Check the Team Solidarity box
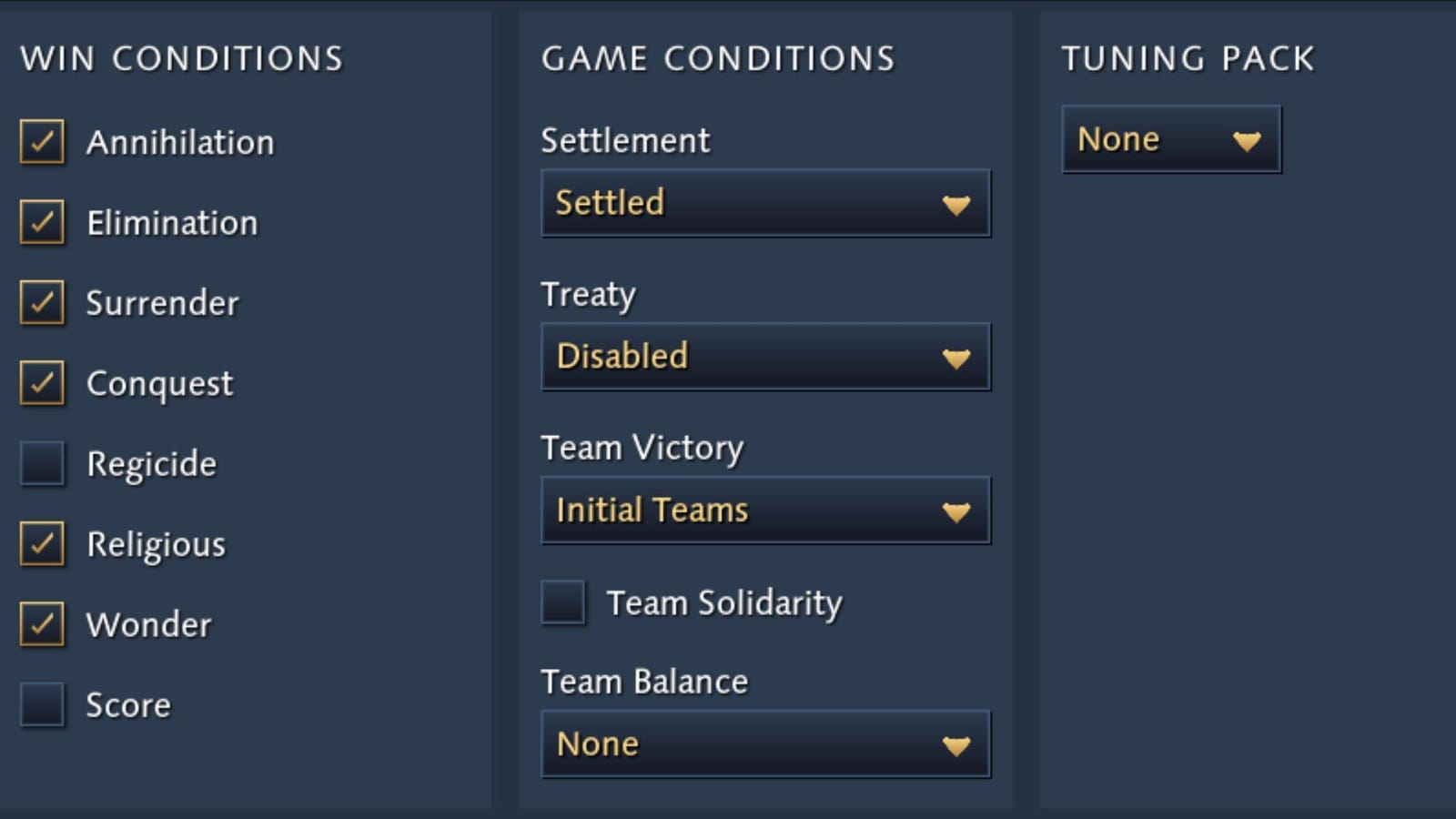 563,602
